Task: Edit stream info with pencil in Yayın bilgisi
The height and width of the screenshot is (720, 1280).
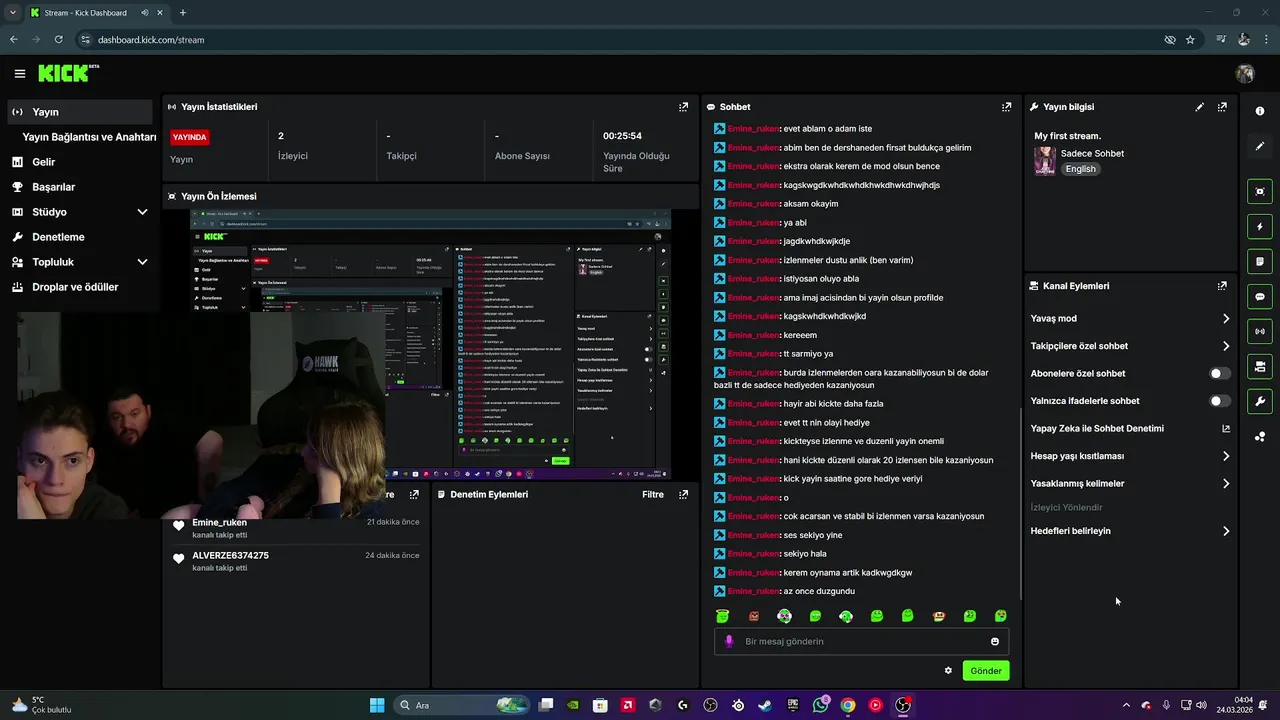Action: pos(1199,107)
